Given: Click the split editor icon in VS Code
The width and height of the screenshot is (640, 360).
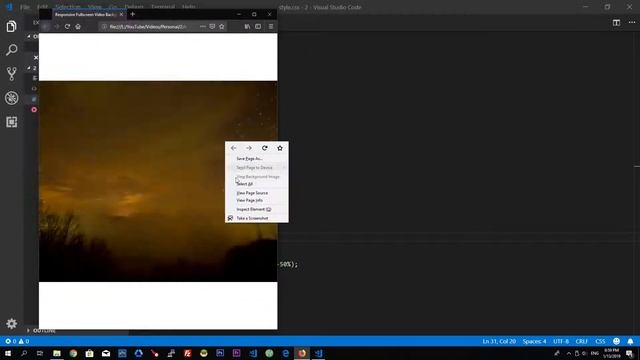Looking at the screenshot, I should [x=616, y=22].
